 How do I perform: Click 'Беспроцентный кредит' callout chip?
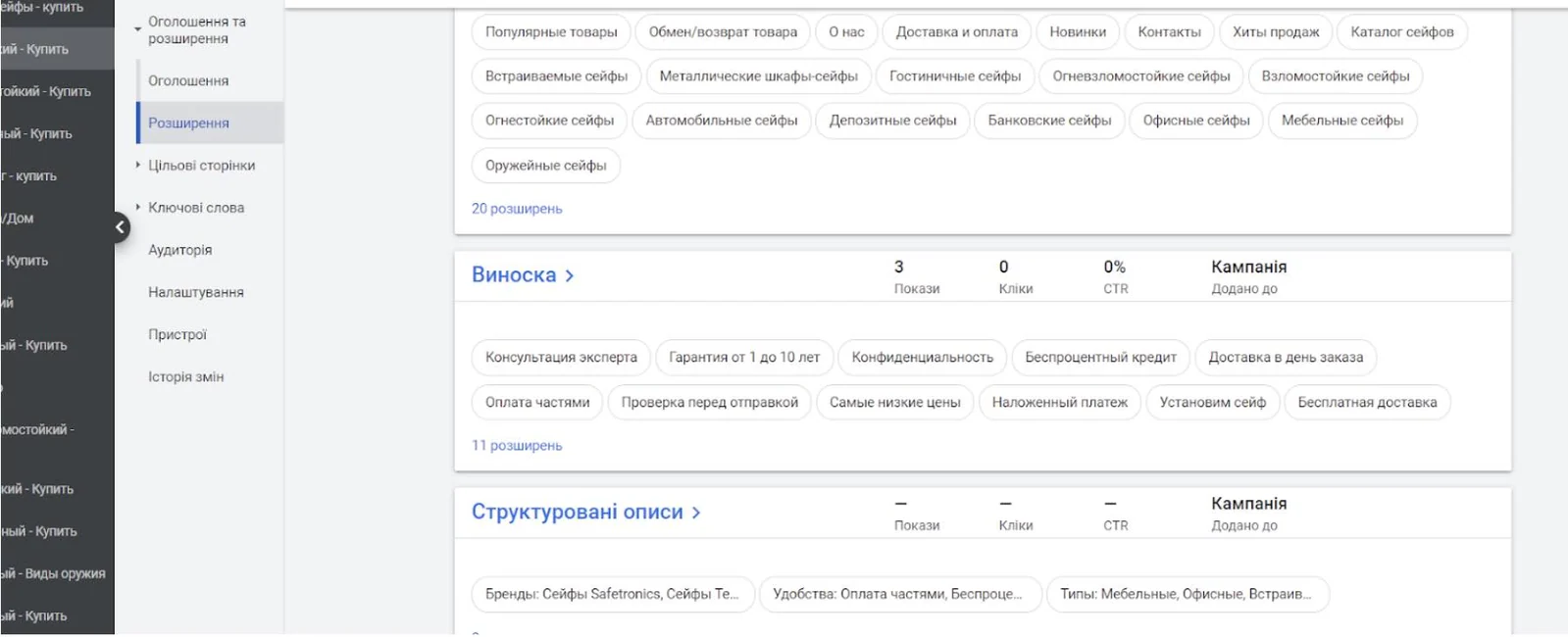point(1100,358)
